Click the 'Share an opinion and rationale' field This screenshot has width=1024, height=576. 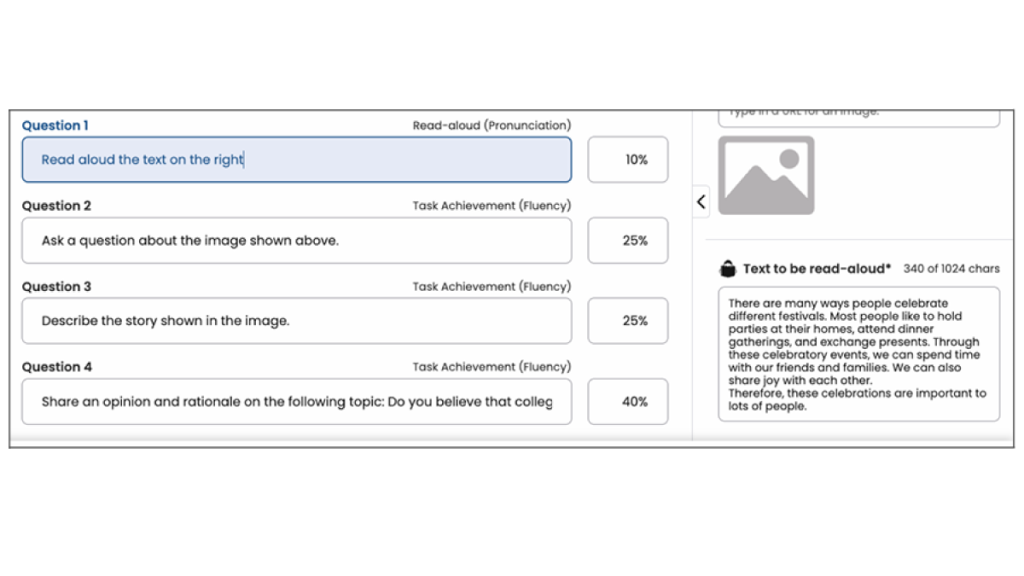(296, 402)
